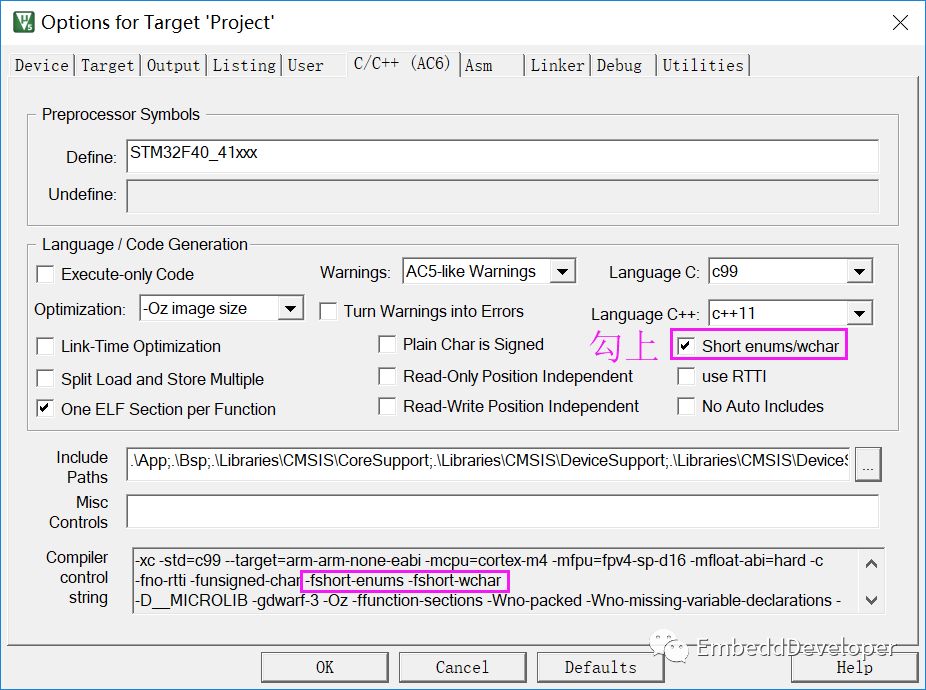926x690 pixels.
Task: Click compiler control string scroll-down arrow
Action: click(x=871, y=600)
